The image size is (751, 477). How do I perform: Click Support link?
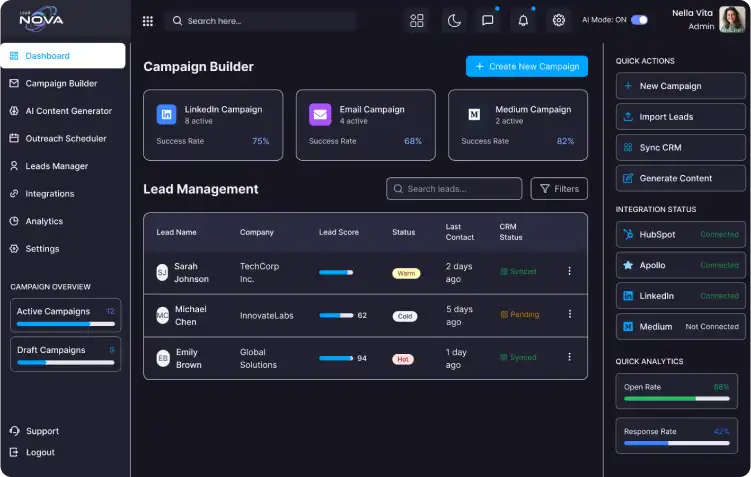tap(34, 431)
